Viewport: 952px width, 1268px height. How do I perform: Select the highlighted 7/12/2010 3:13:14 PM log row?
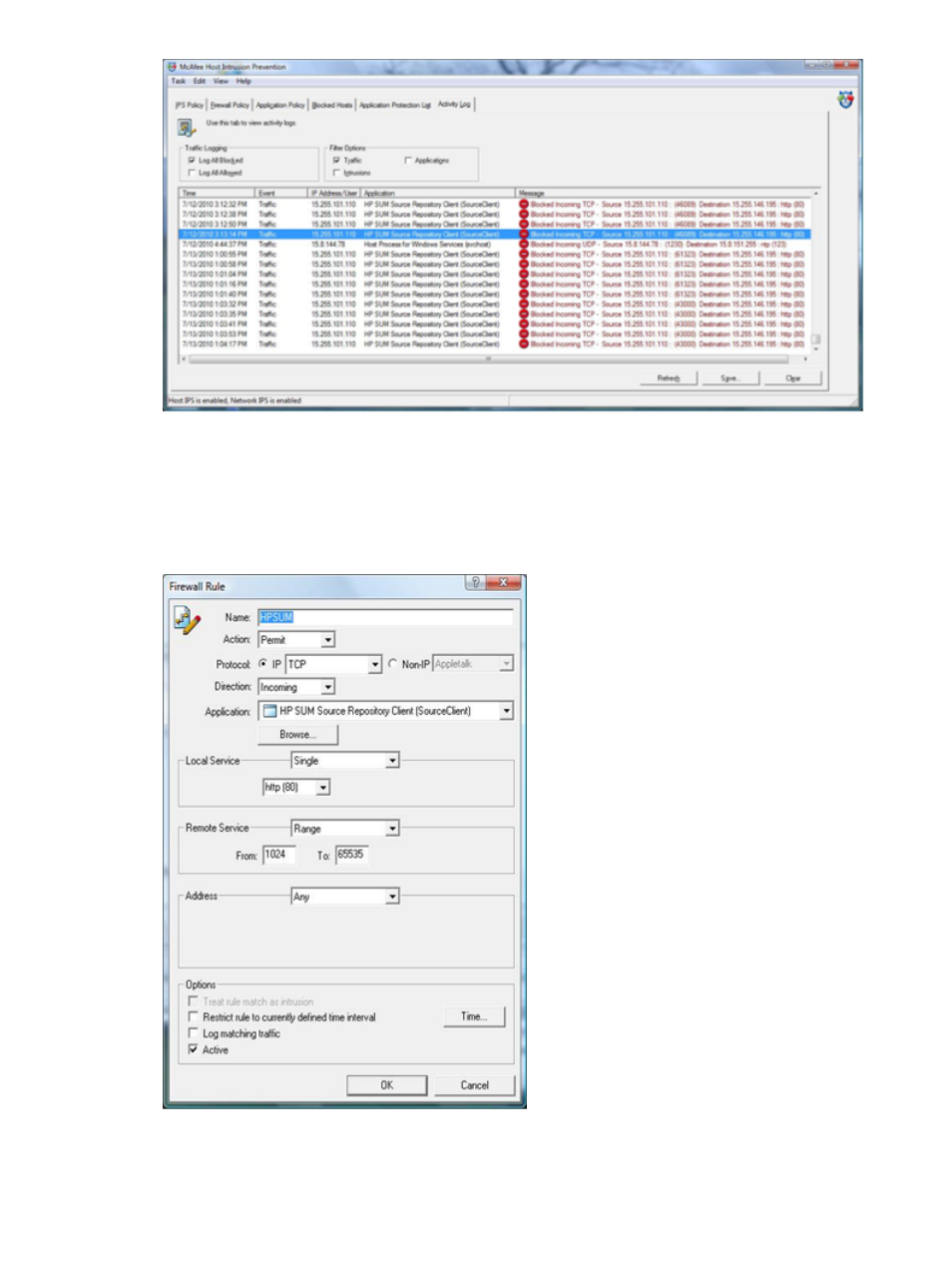click(x=495, y=234)
